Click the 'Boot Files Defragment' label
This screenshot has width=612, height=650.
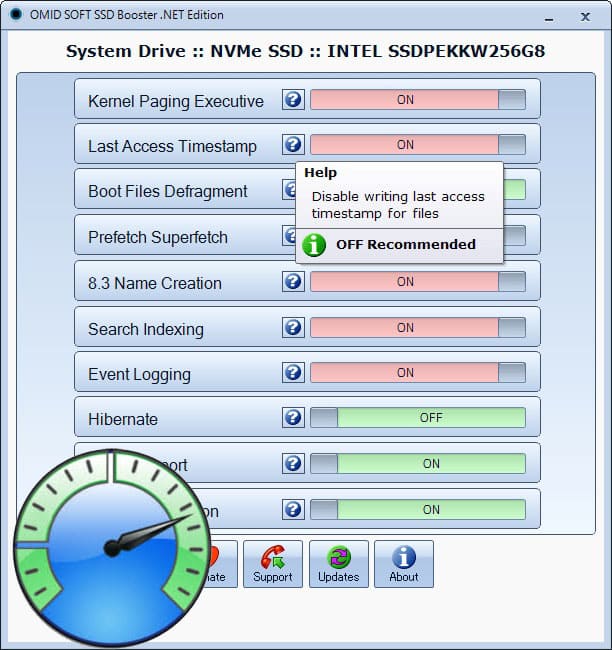[168, 192]
